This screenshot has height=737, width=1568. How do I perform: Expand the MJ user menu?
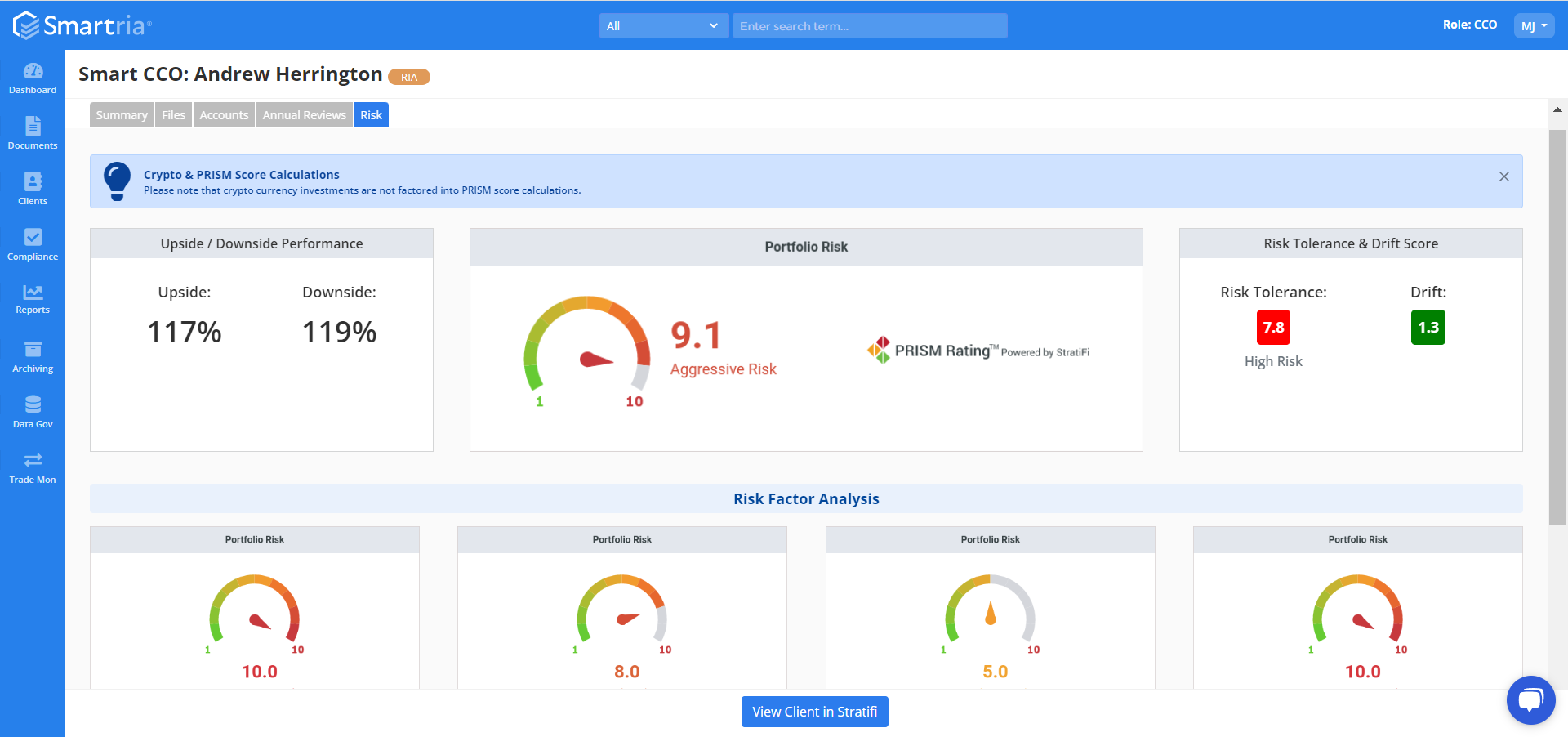point(1534,25)
